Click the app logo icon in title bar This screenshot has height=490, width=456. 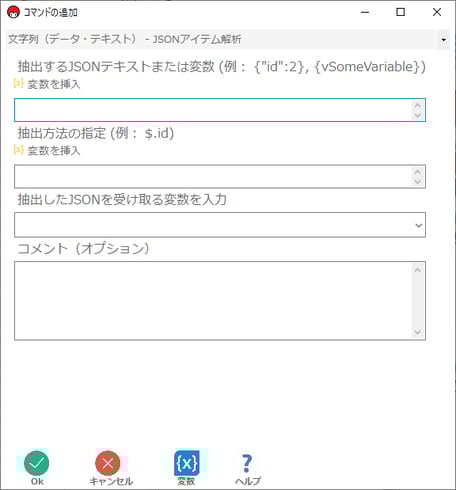pos(13,12)
